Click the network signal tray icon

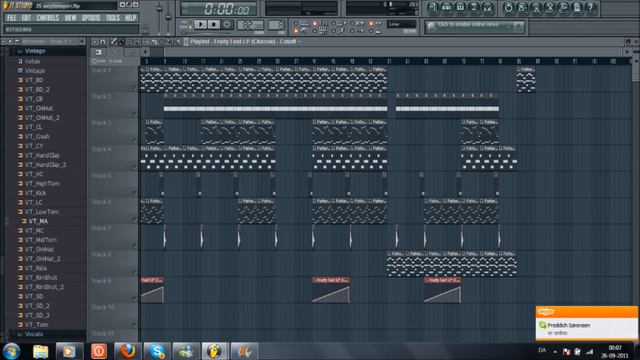point(589,351)
